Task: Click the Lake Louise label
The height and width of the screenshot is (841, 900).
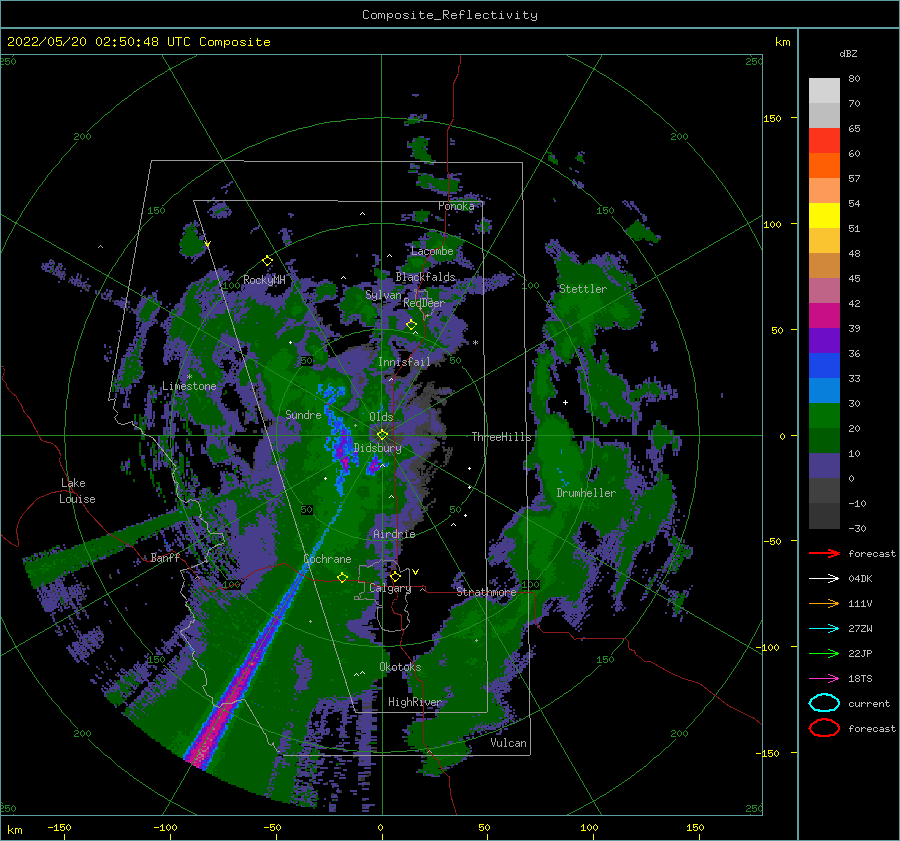Action: 77,491
